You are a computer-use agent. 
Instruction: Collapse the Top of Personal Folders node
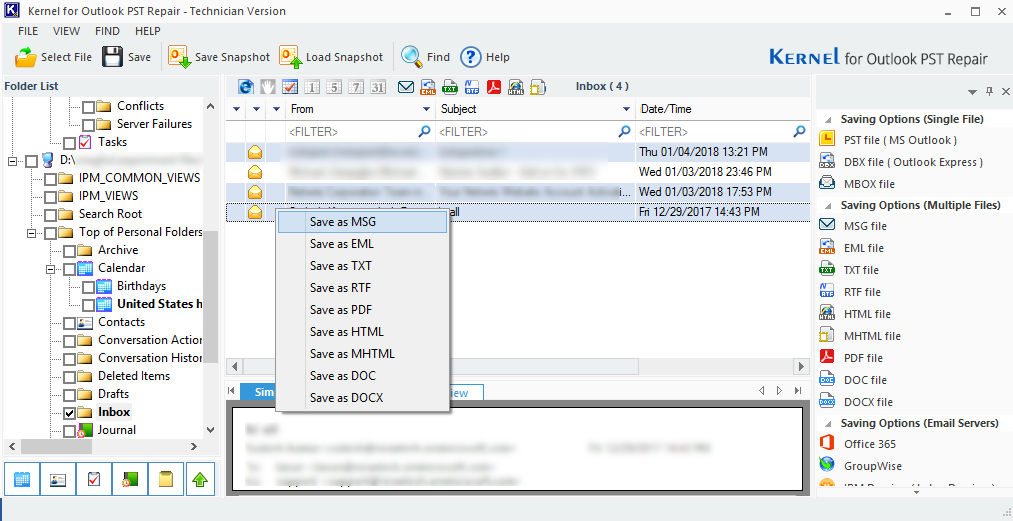click(x=31, y=233)
